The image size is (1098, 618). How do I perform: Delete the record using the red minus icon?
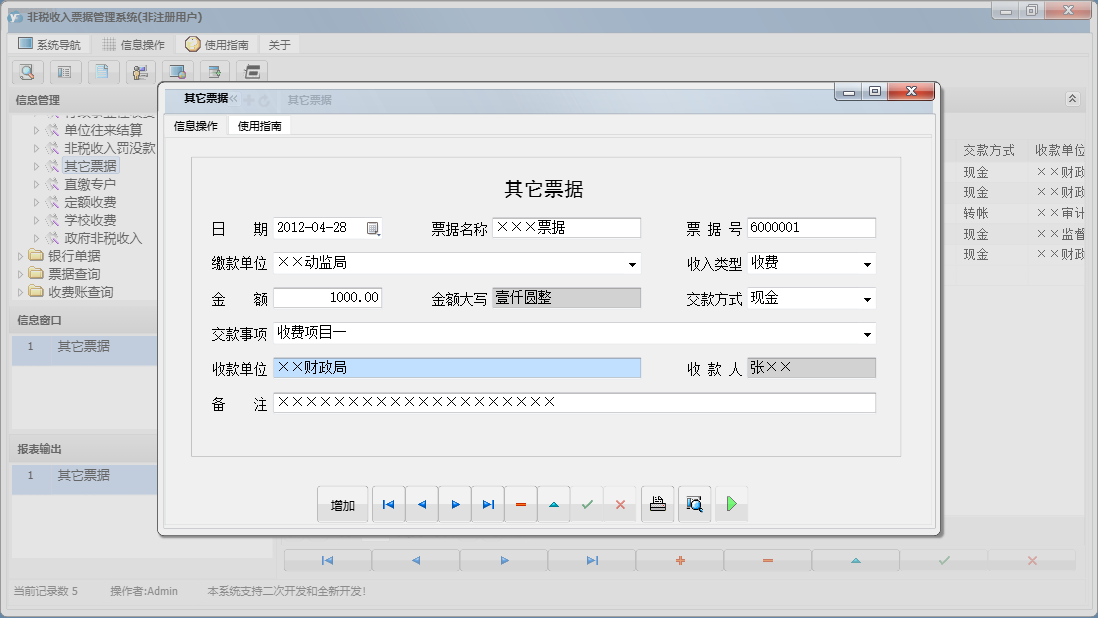(x=520, y=504)
